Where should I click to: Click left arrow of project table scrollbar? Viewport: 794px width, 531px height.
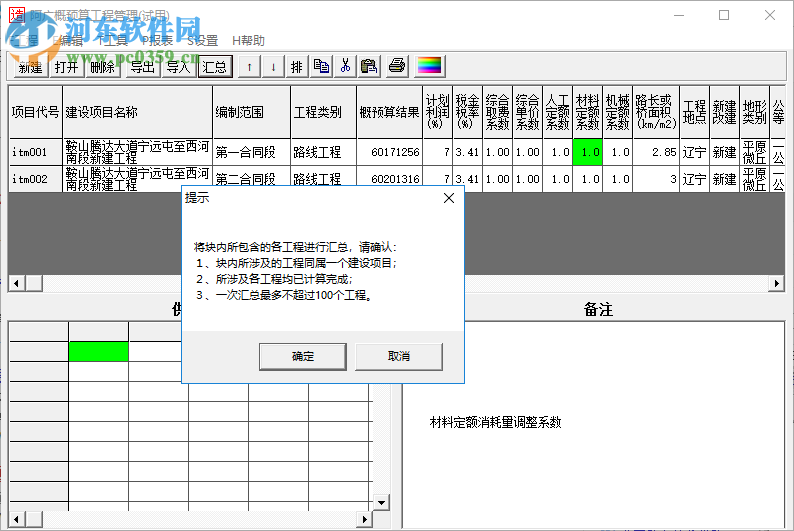17,283
